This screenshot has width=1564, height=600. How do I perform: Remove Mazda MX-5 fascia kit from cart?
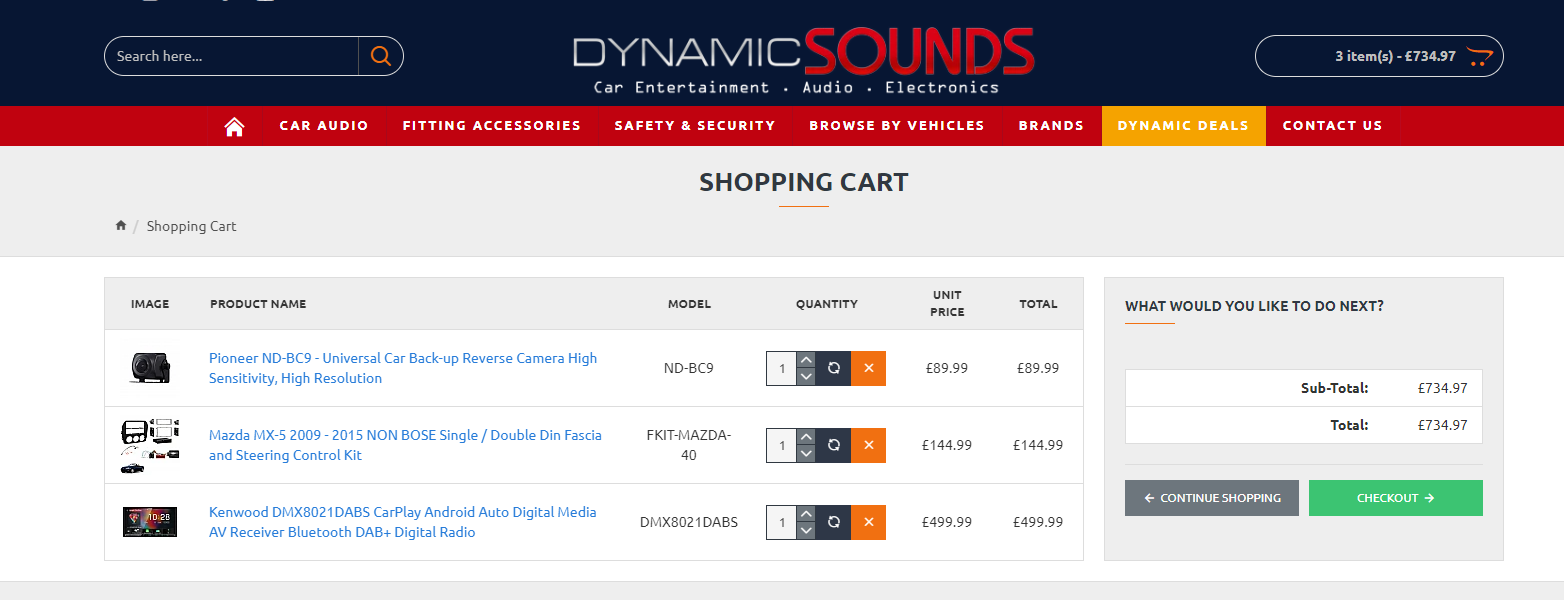click(868, 445)
